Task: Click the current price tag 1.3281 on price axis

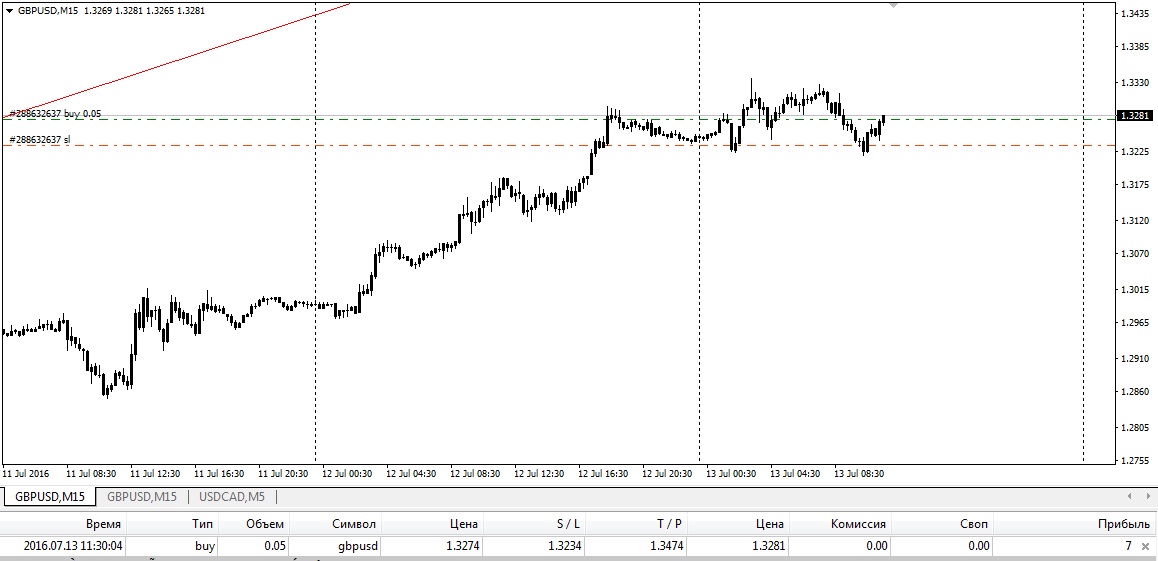Action: (1135, 116)
